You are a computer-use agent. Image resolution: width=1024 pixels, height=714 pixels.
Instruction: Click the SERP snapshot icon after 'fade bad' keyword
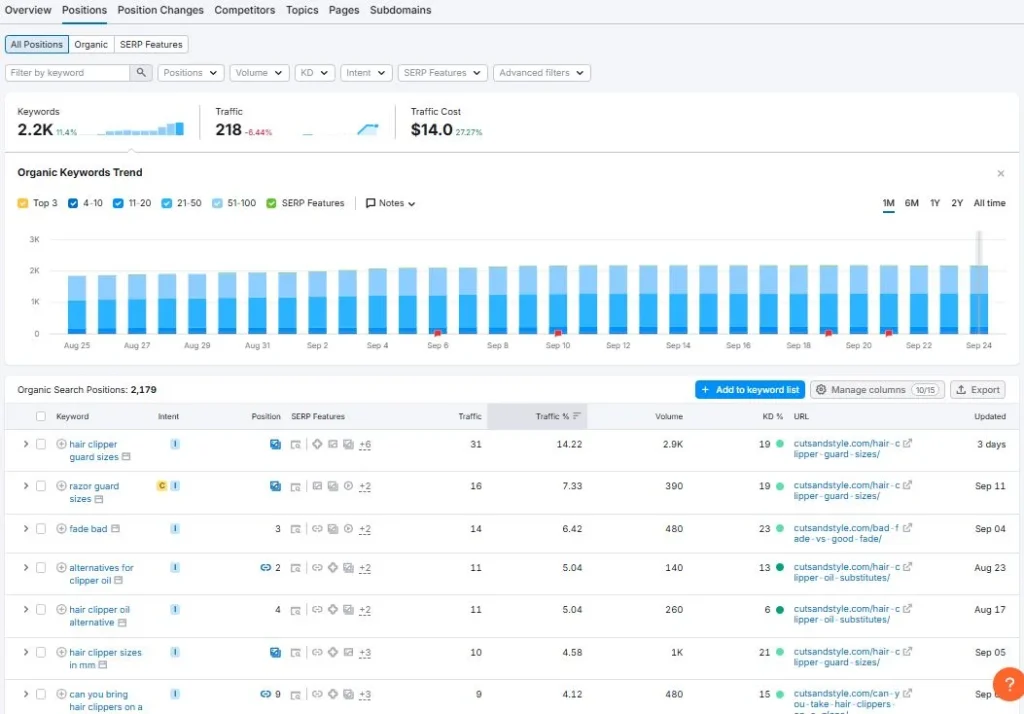click(x=115, y=528)
